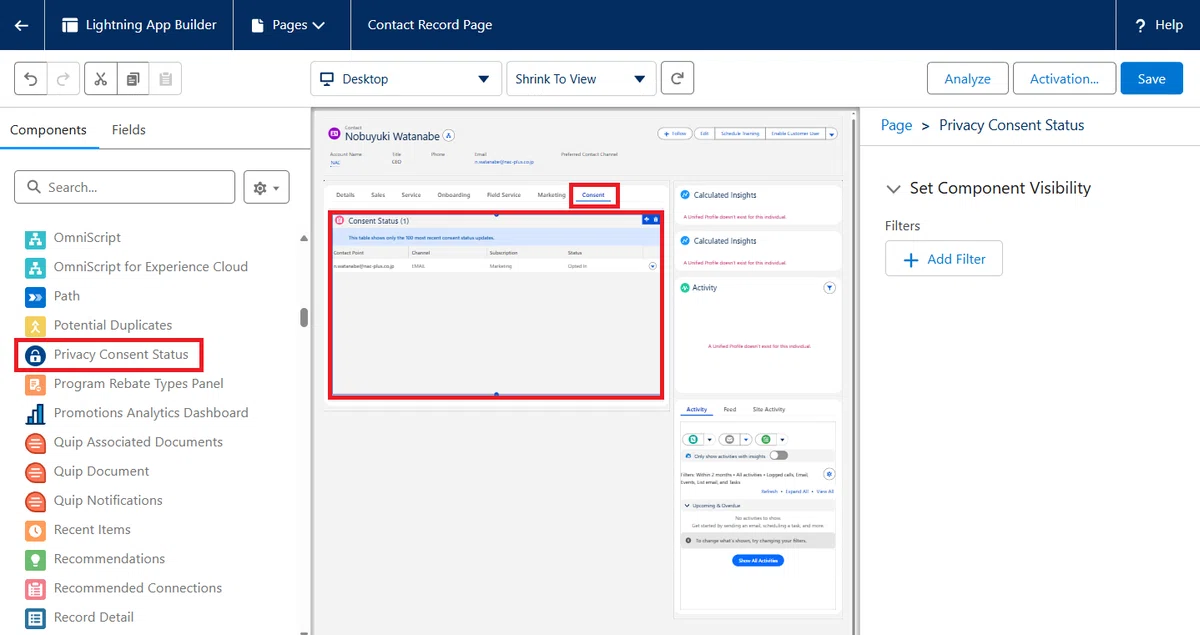Open the activity timeline settings gear
Viewport: 1200px width, 635px height.
(829, 474)
